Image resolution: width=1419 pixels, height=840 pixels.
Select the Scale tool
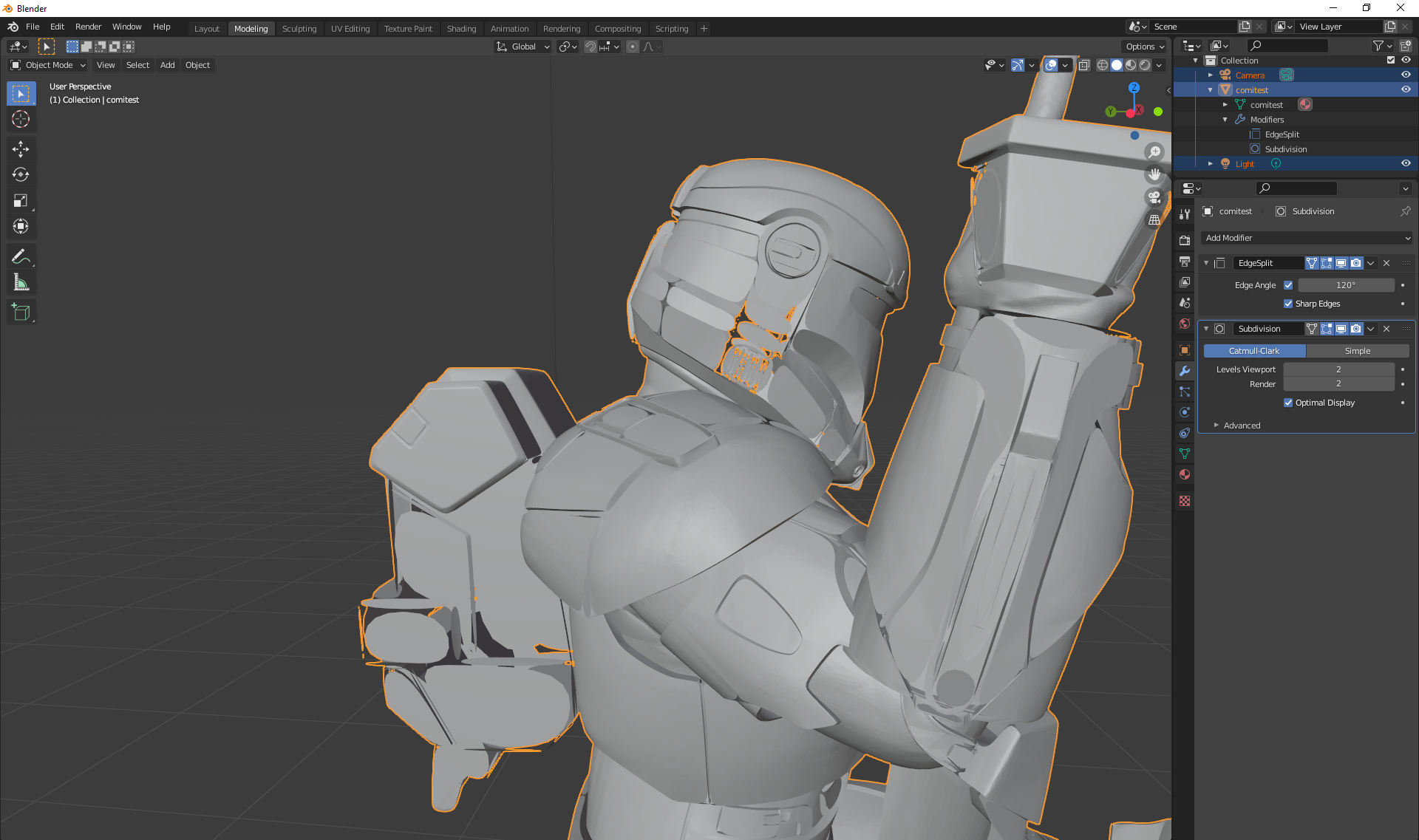(x=21, y=201)
